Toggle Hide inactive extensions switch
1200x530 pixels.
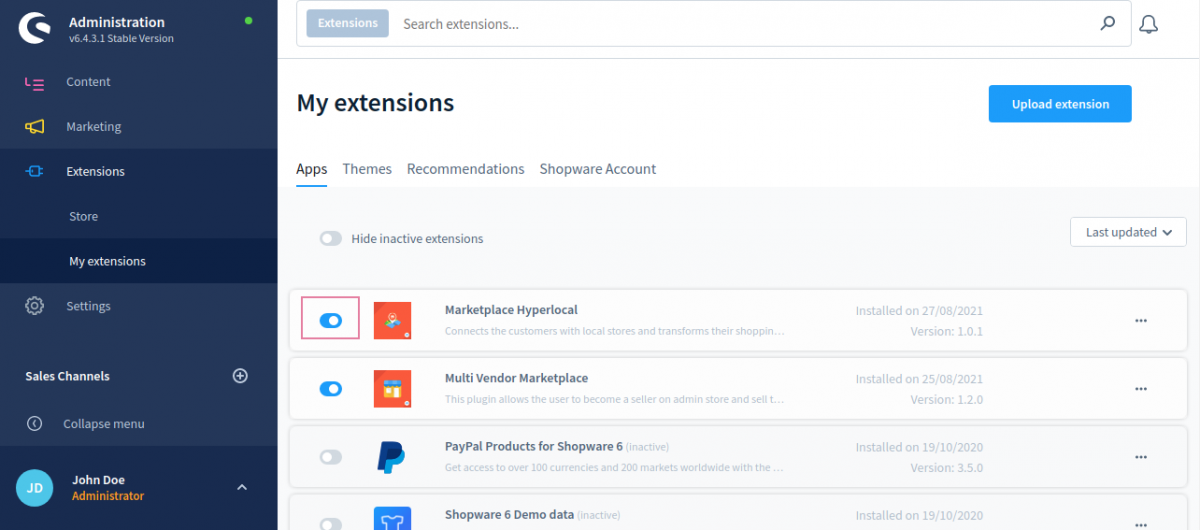[331, 239]
